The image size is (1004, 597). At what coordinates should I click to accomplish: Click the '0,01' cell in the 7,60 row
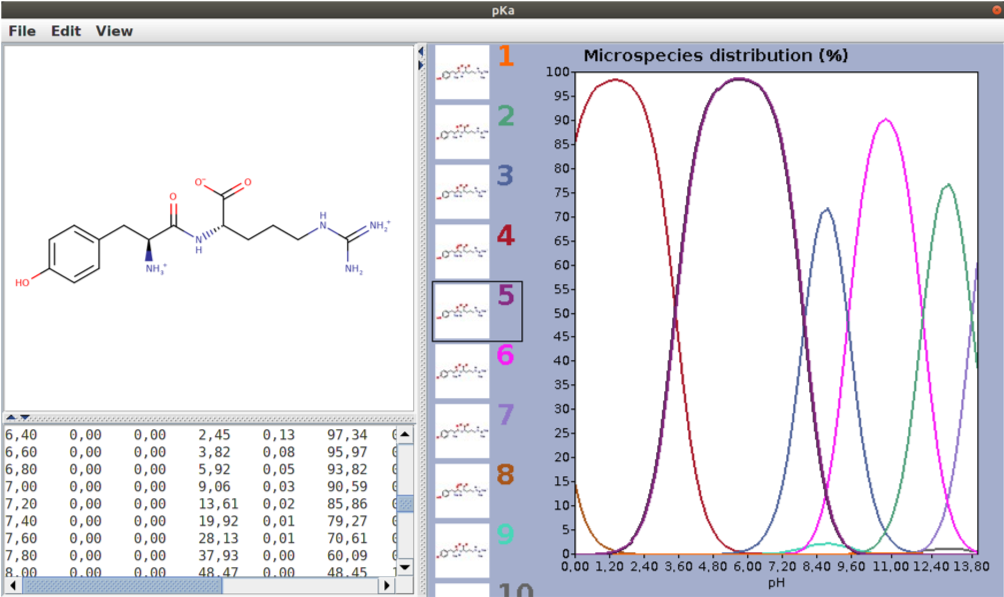click(x=279, y=539)
